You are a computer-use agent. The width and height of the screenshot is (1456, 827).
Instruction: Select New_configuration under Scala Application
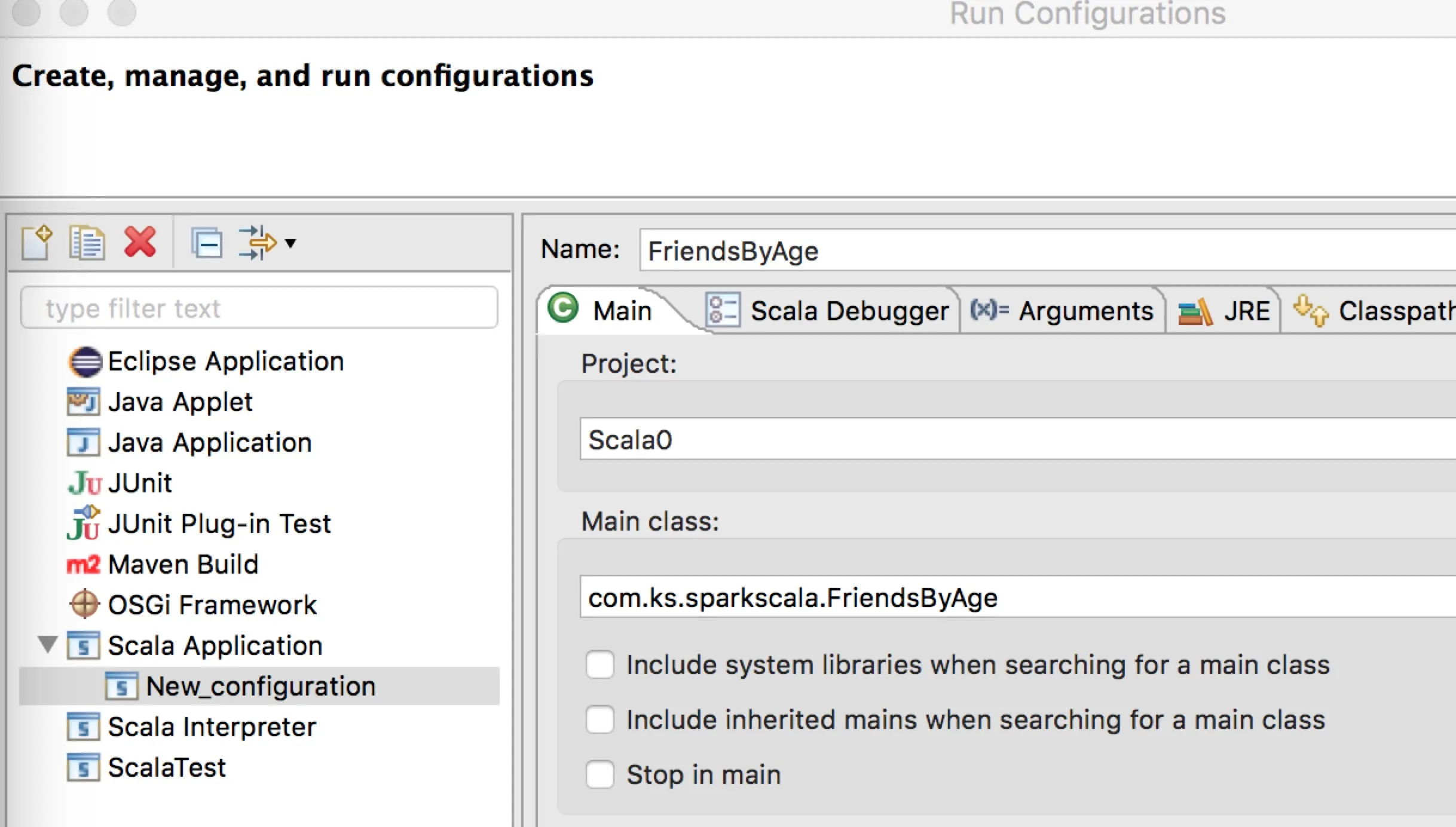tap(261, 686)
